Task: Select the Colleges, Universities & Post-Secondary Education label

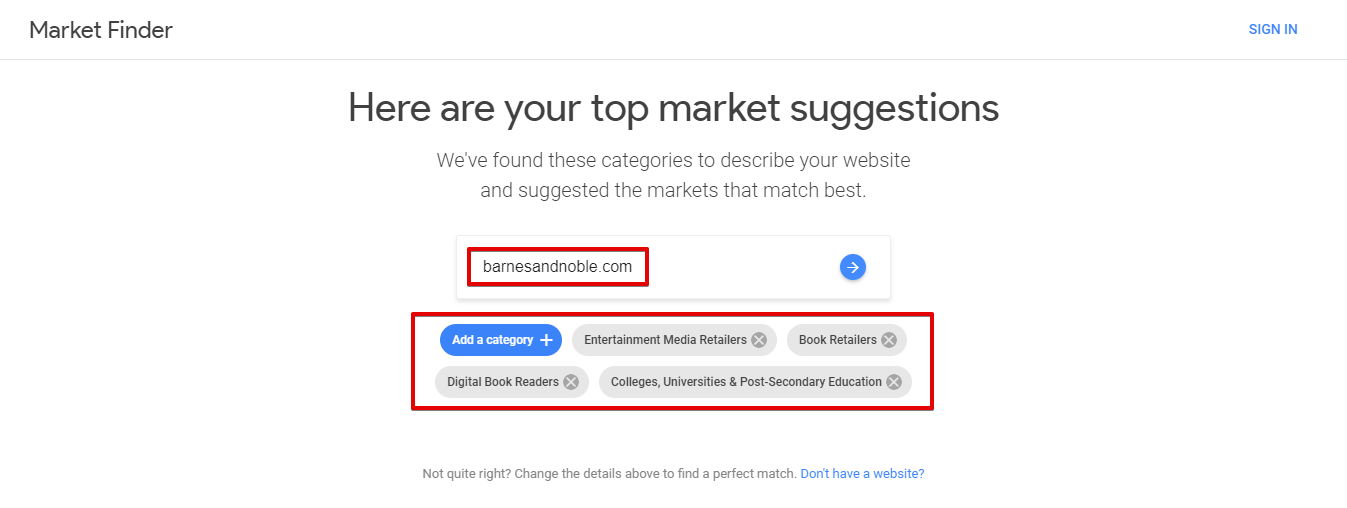Action: (x=746, y=382)
